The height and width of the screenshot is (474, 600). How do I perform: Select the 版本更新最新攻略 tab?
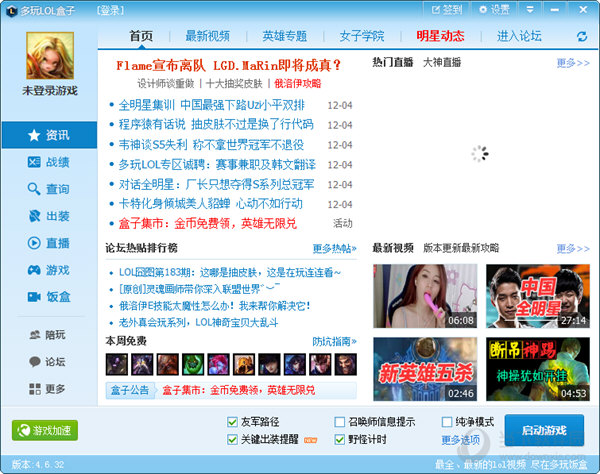461,248
